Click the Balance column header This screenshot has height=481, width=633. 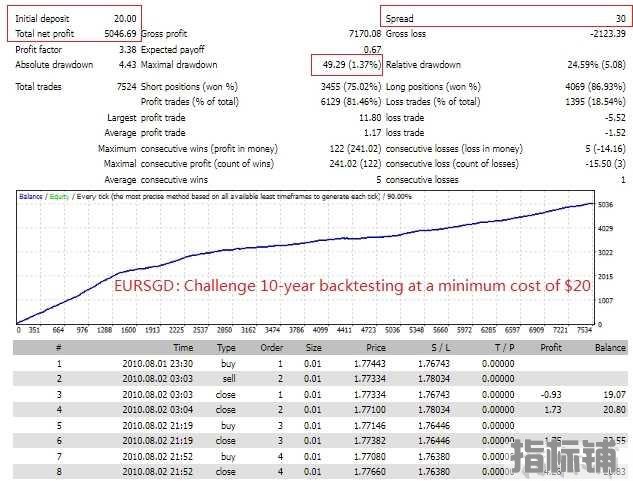610,348
